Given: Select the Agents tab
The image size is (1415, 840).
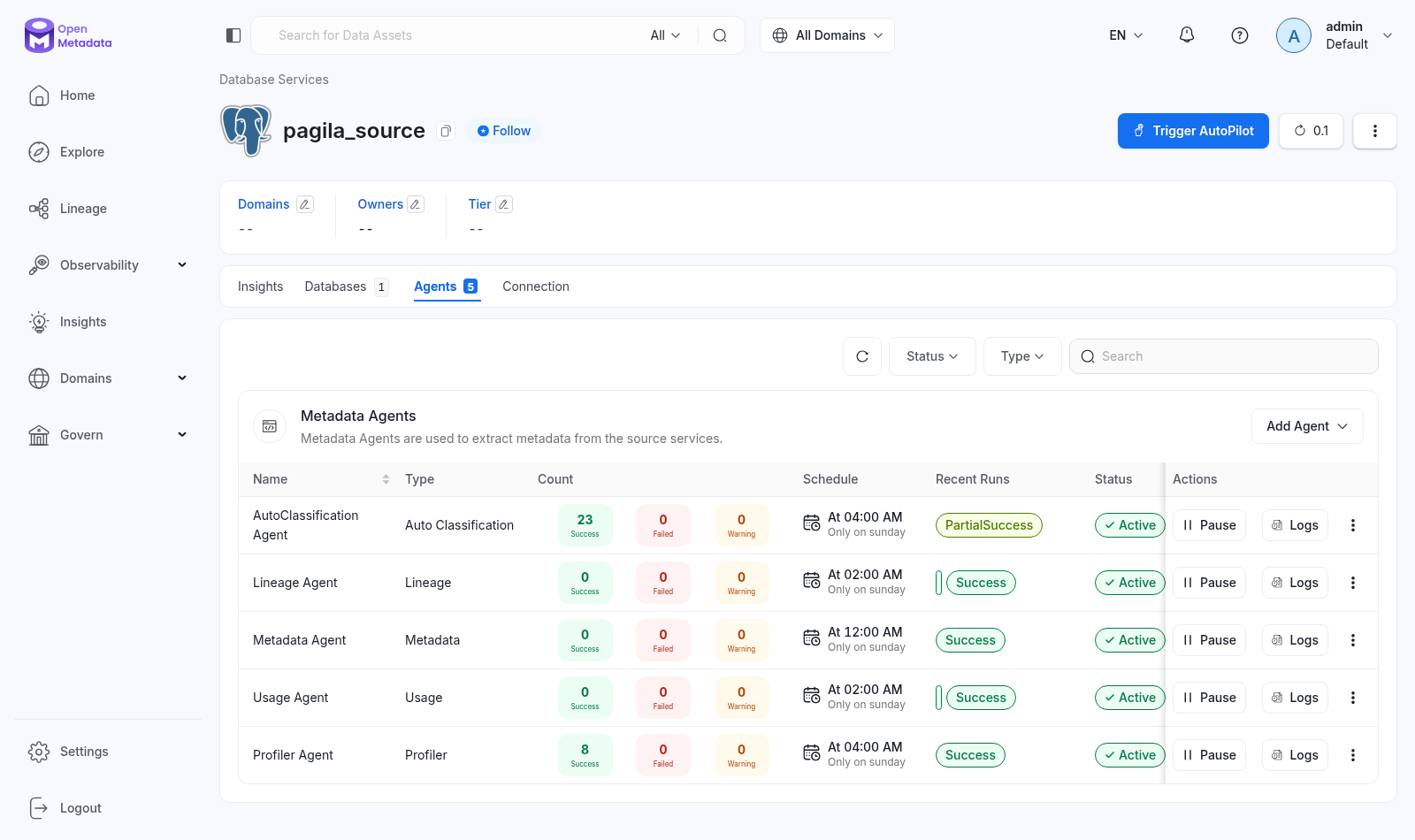Looking at the screenshot, I should pos(447,286).
